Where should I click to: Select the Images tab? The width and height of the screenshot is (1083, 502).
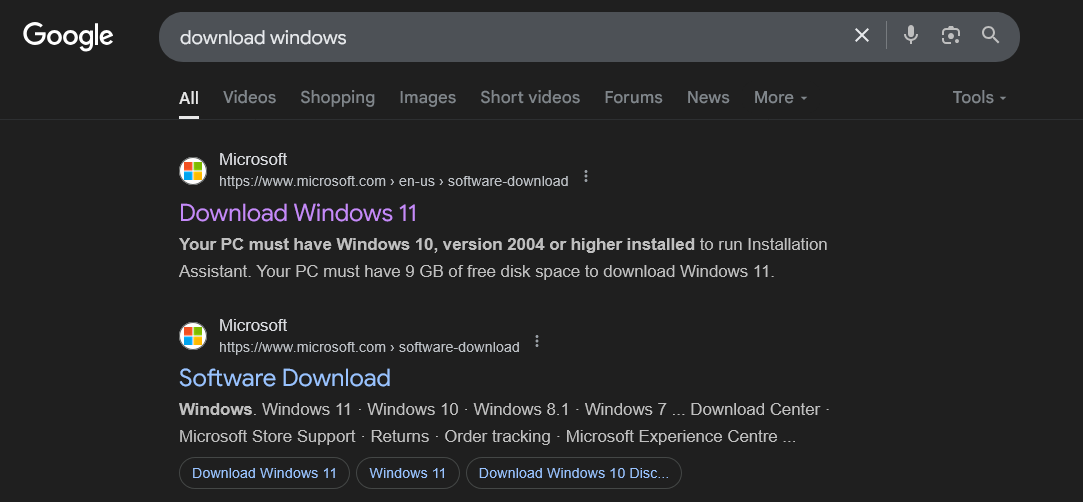pyautogui.click(x=427, y=97)
